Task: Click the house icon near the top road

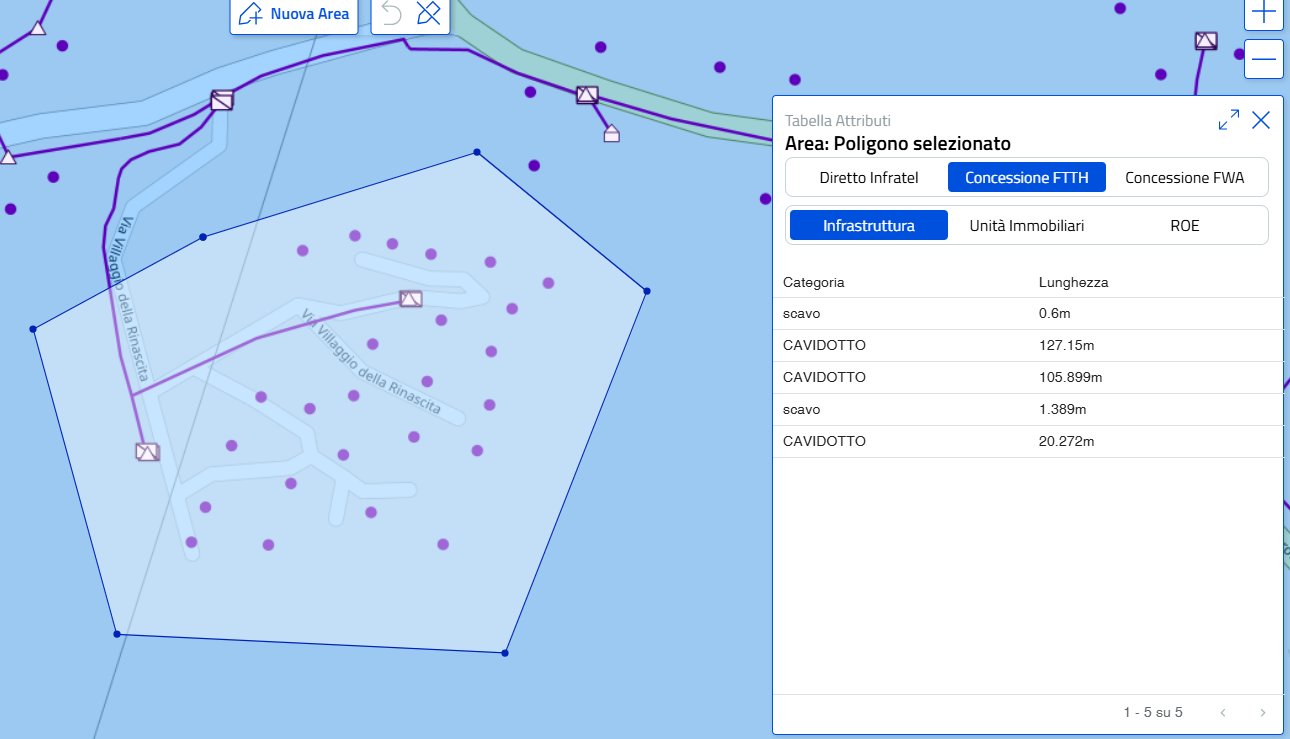Action: coord(612,134)
